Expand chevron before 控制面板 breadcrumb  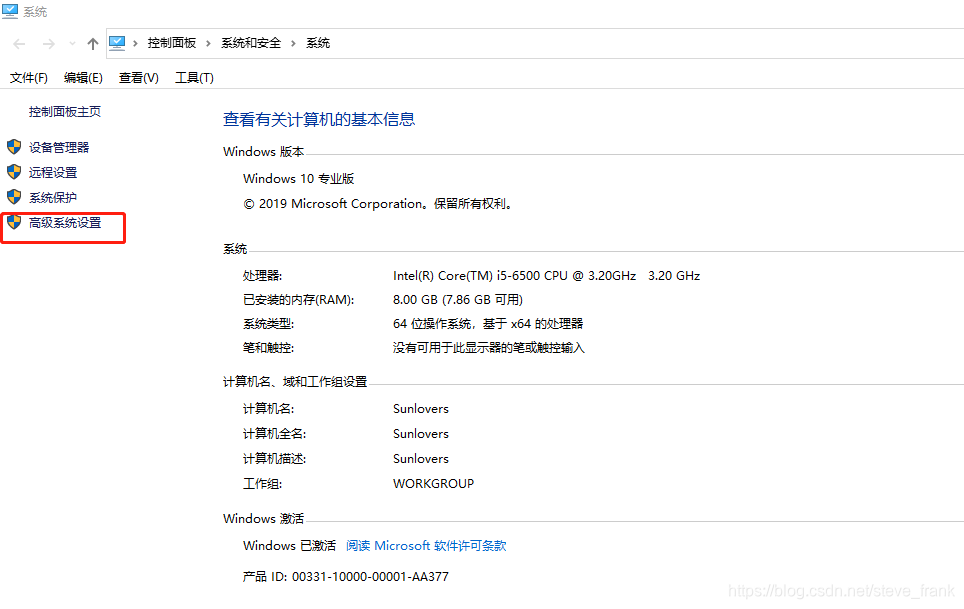click(x=135, y=43)
